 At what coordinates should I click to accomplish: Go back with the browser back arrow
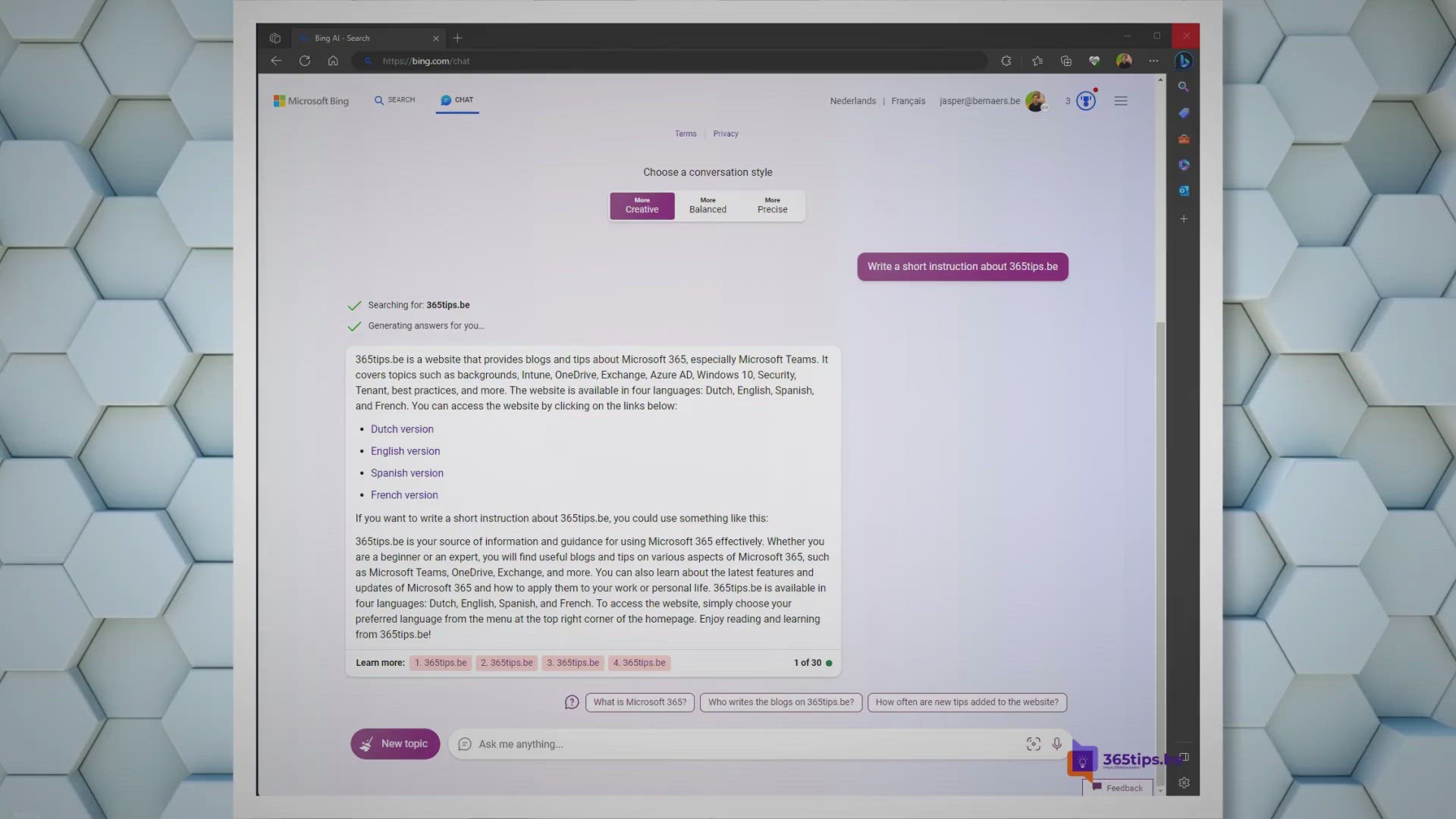[276, 61]
